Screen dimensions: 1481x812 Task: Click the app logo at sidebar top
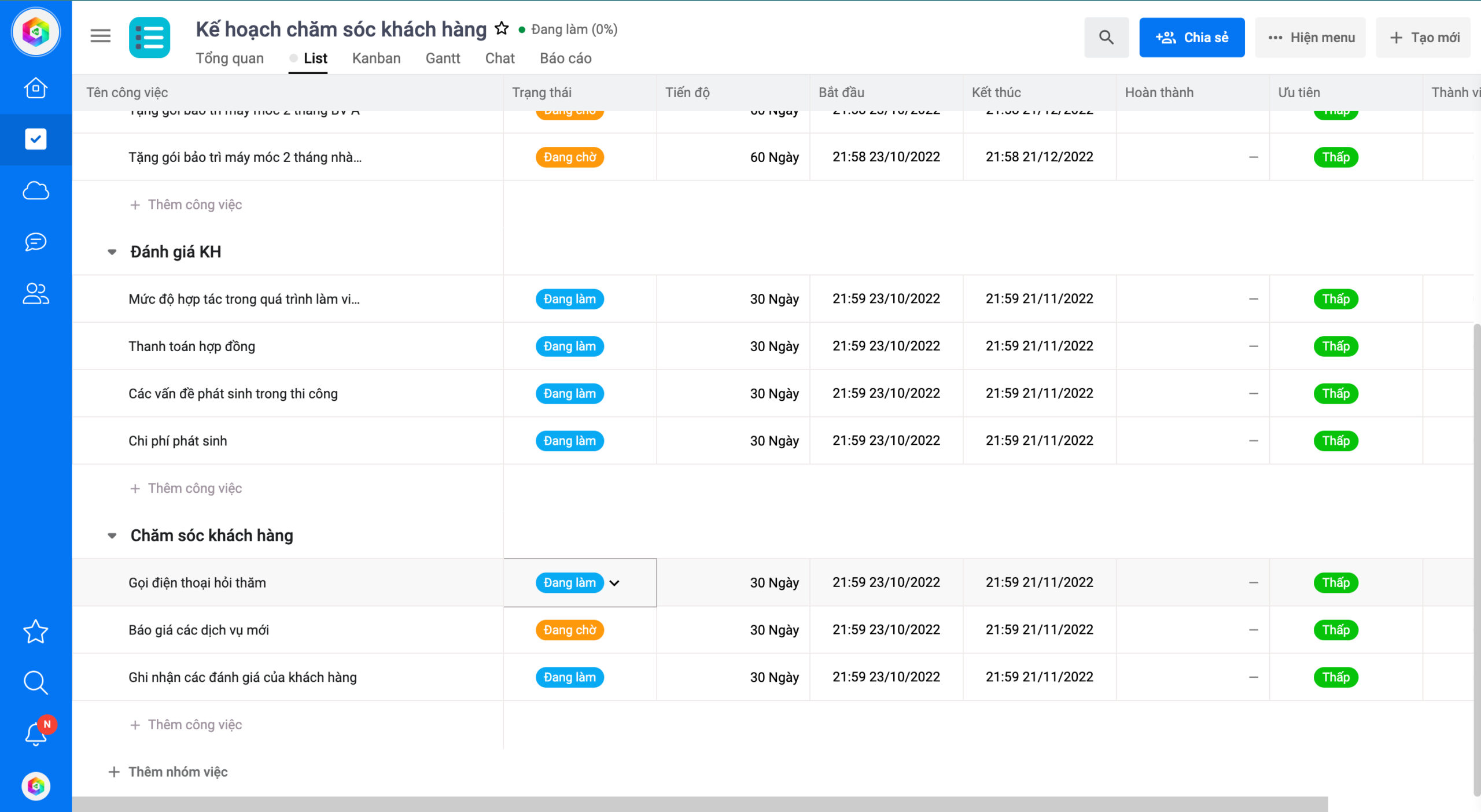36,32
